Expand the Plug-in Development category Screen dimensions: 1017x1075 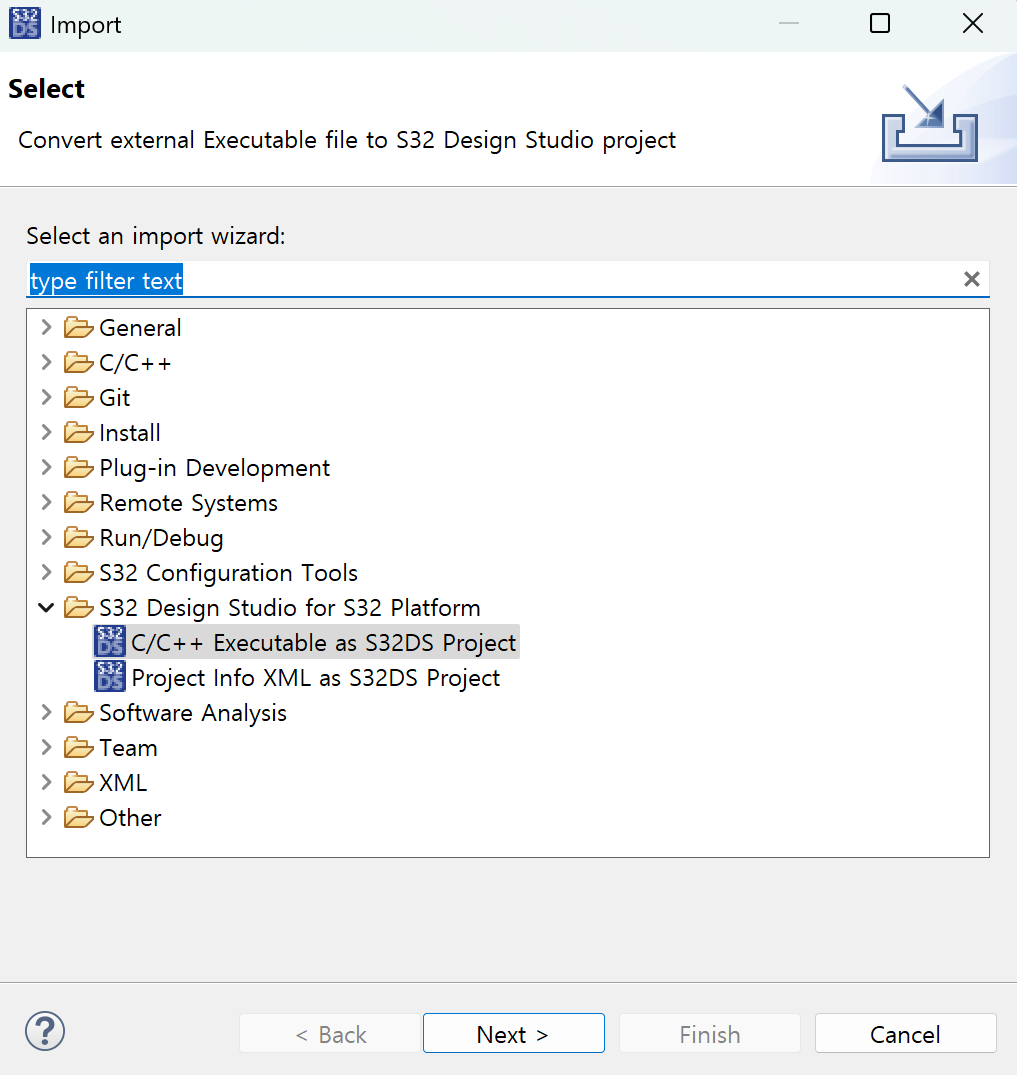pyautogui.click(x=46, y=467)
